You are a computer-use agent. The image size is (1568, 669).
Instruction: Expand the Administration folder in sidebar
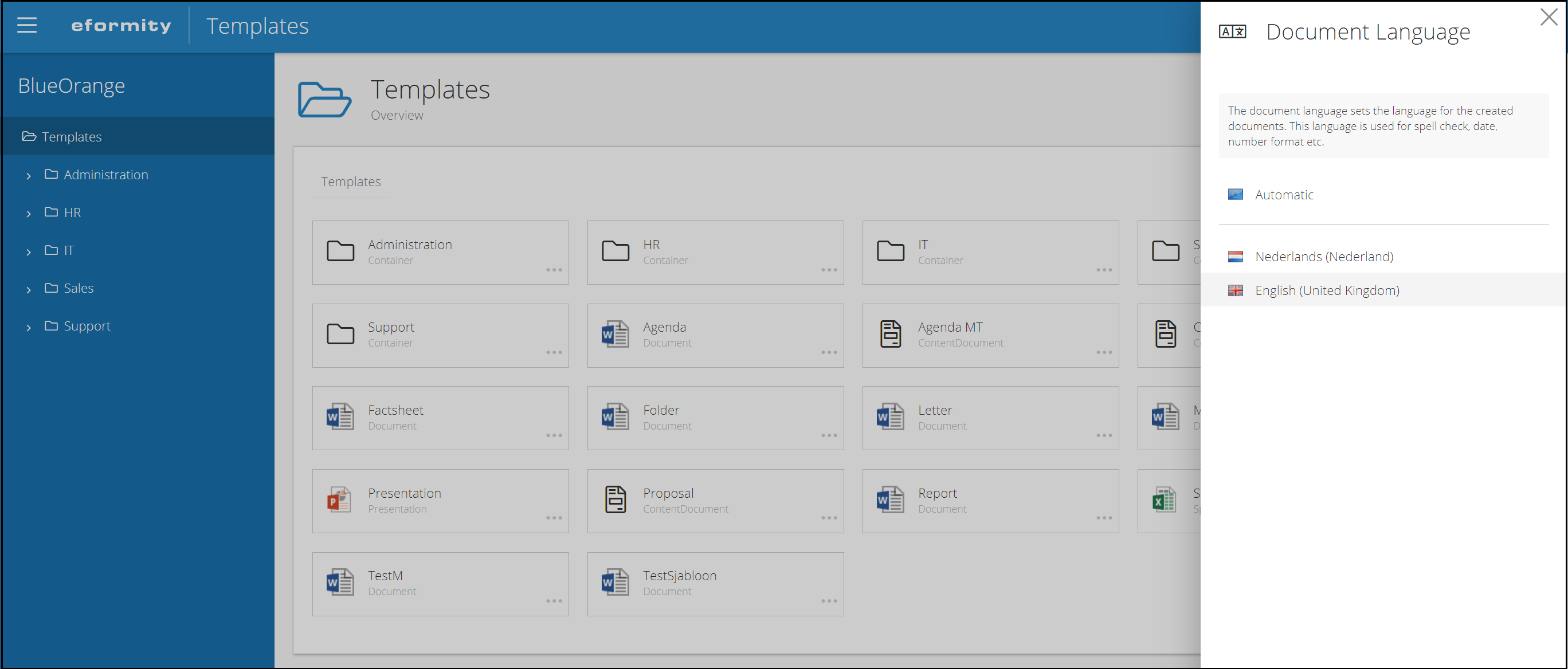coord(29,176)
